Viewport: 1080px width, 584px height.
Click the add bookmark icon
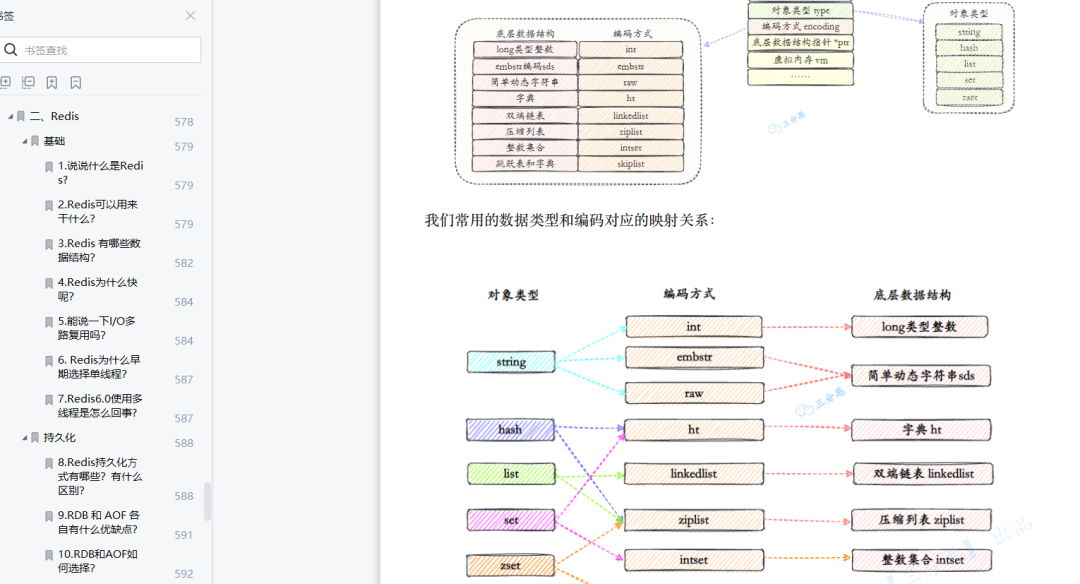51,81
